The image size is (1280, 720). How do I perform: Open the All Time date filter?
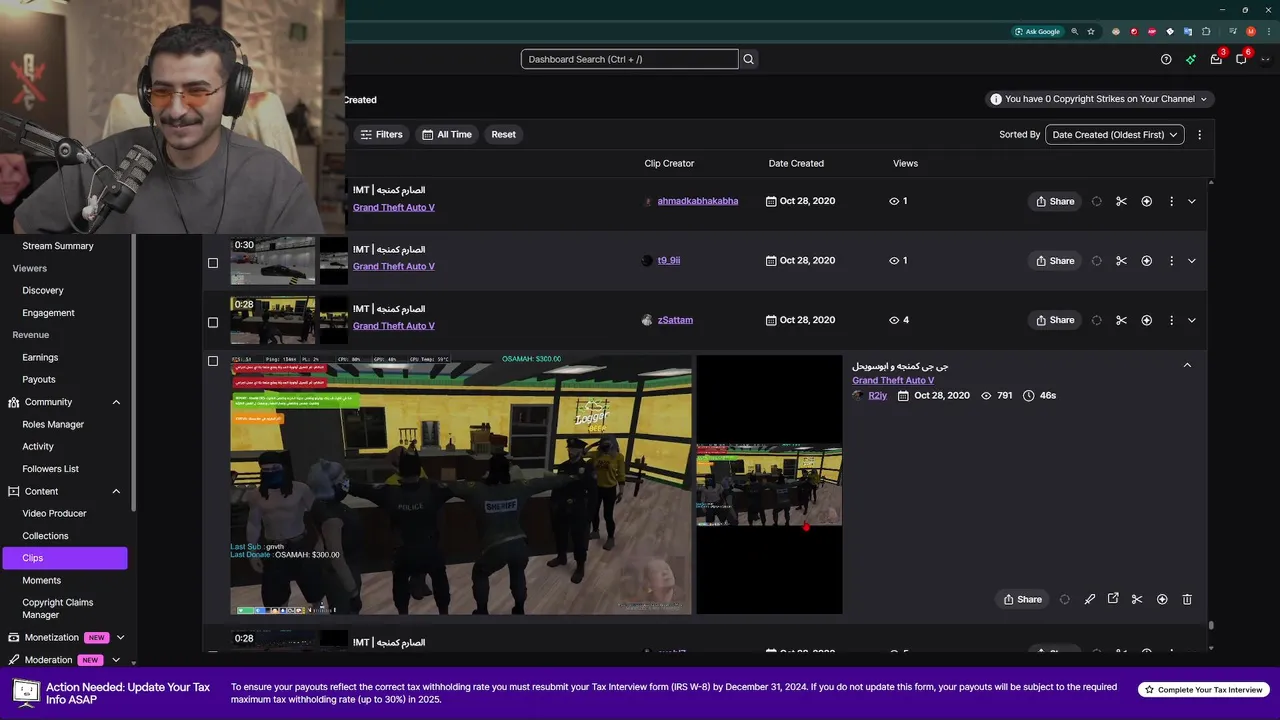coord(447,134)
